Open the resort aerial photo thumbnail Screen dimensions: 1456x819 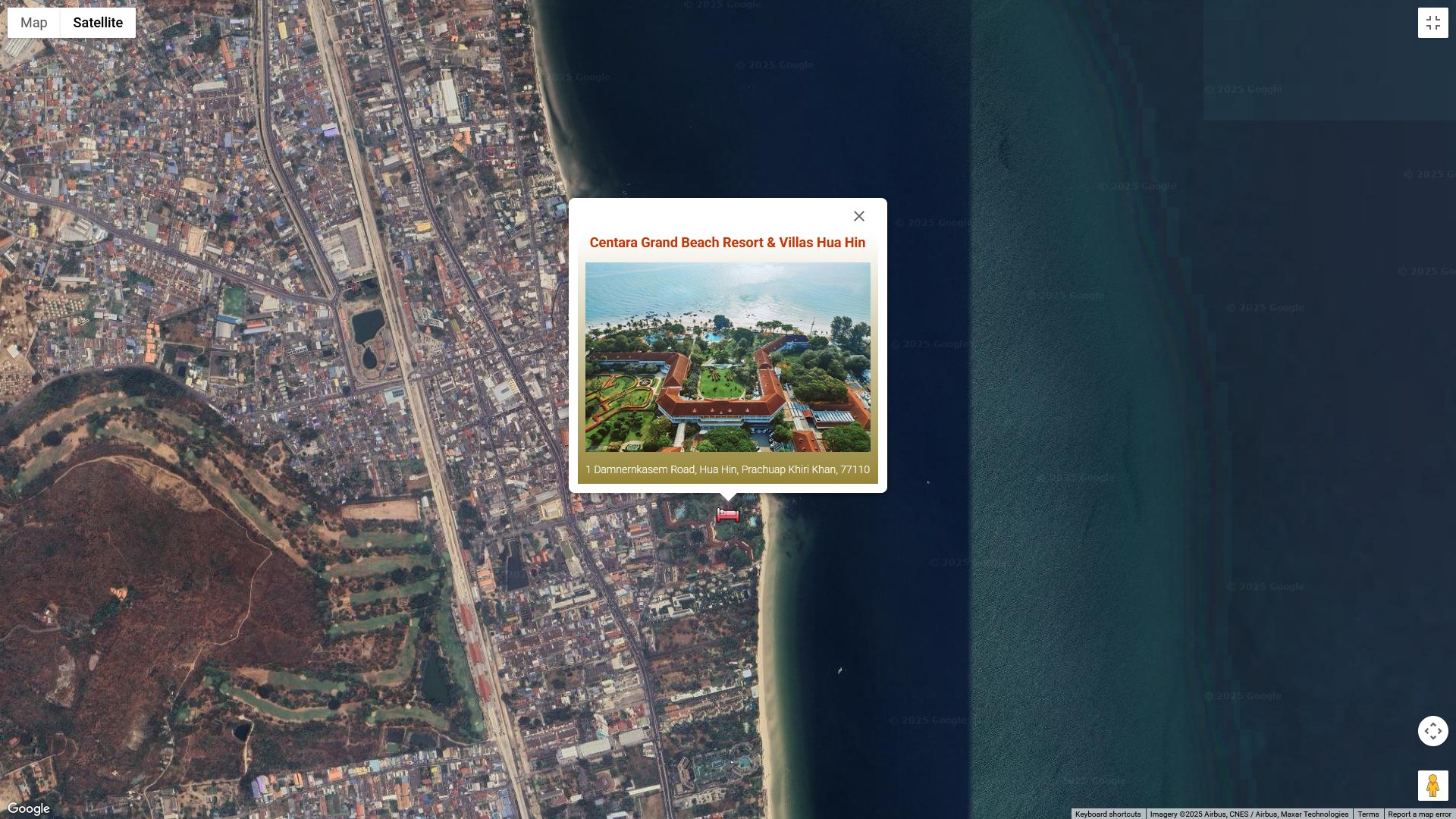(x=727, y=357)
